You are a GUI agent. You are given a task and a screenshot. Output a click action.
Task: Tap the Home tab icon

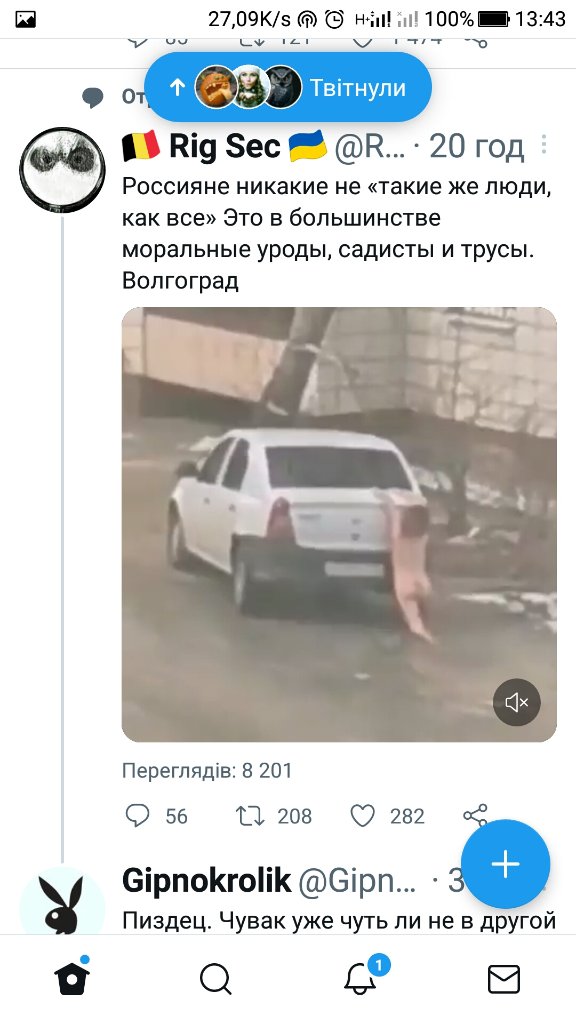pyautogui.click(x=72, y=978)
